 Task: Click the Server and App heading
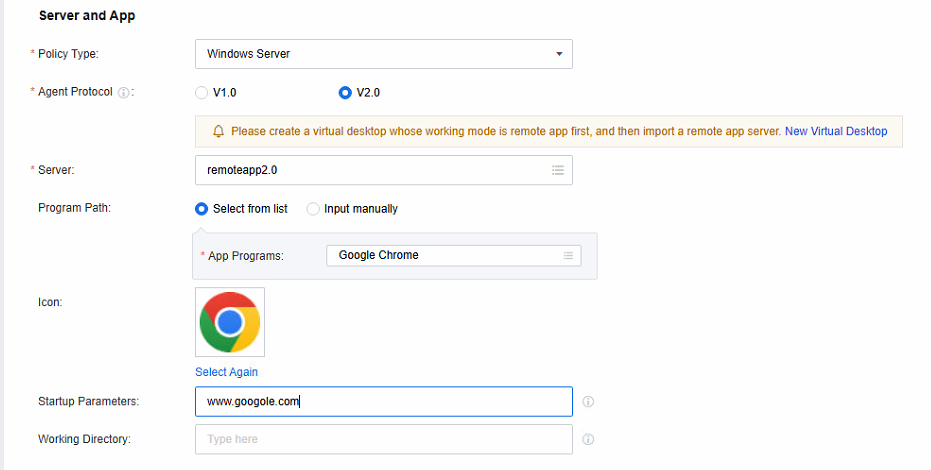[86, 16]
